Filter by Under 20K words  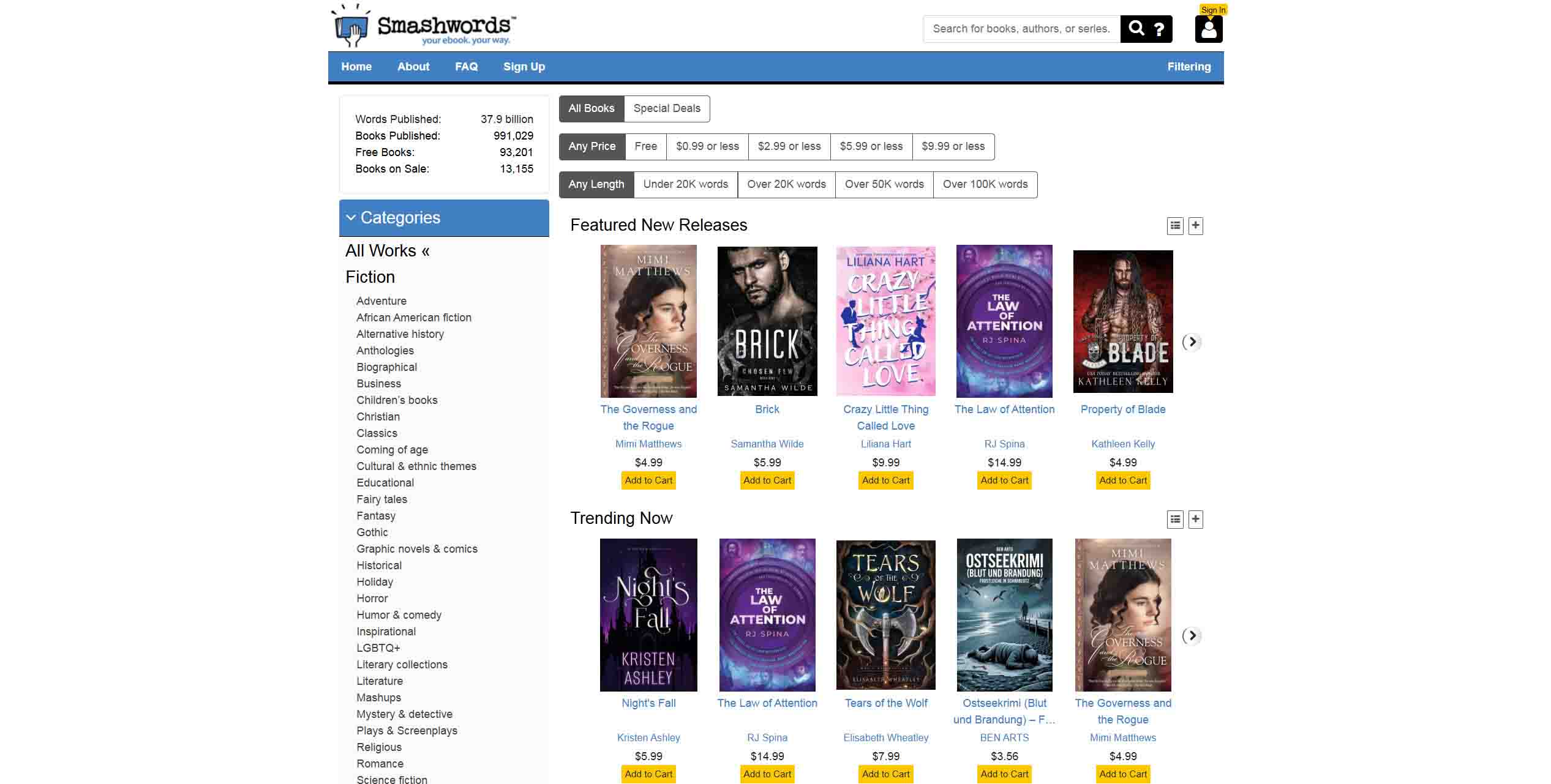[x=686, y=184]
